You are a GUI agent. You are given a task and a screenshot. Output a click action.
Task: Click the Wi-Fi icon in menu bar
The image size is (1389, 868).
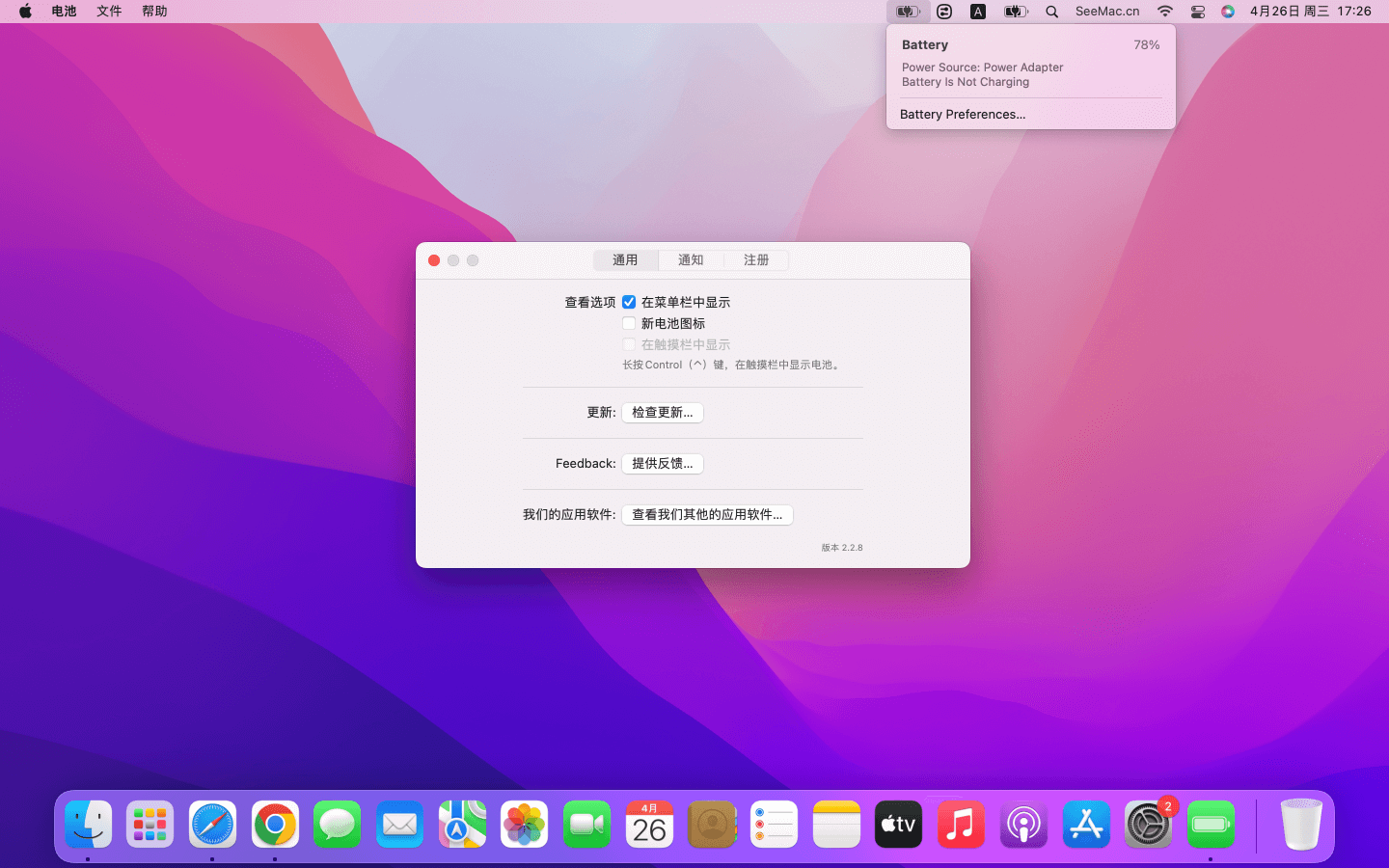[x=1165, y=12]
